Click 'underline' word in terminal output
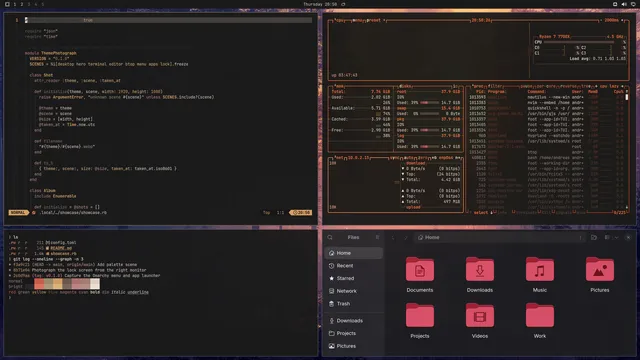The image size is (640, 360). point(138,292)
